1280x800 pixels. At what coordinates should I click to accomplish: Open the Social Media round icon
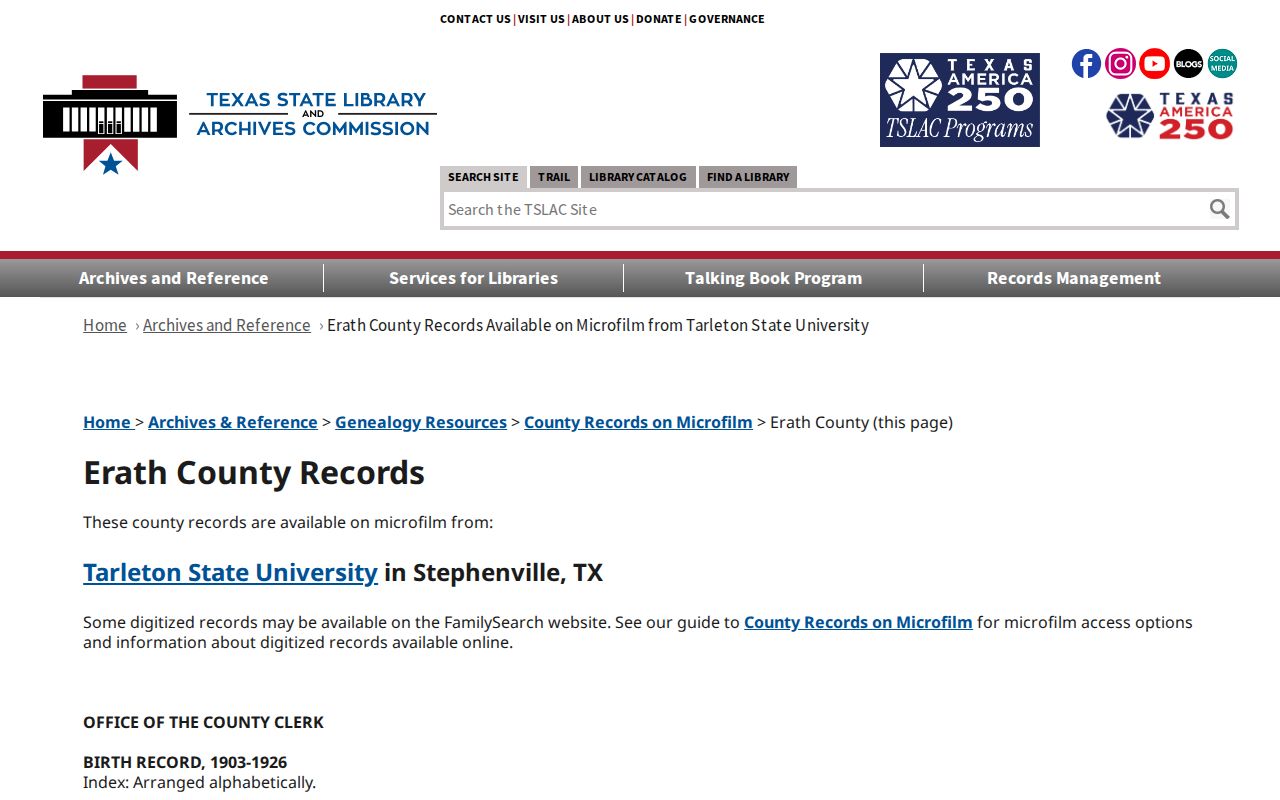click(x=1222, y=64)
